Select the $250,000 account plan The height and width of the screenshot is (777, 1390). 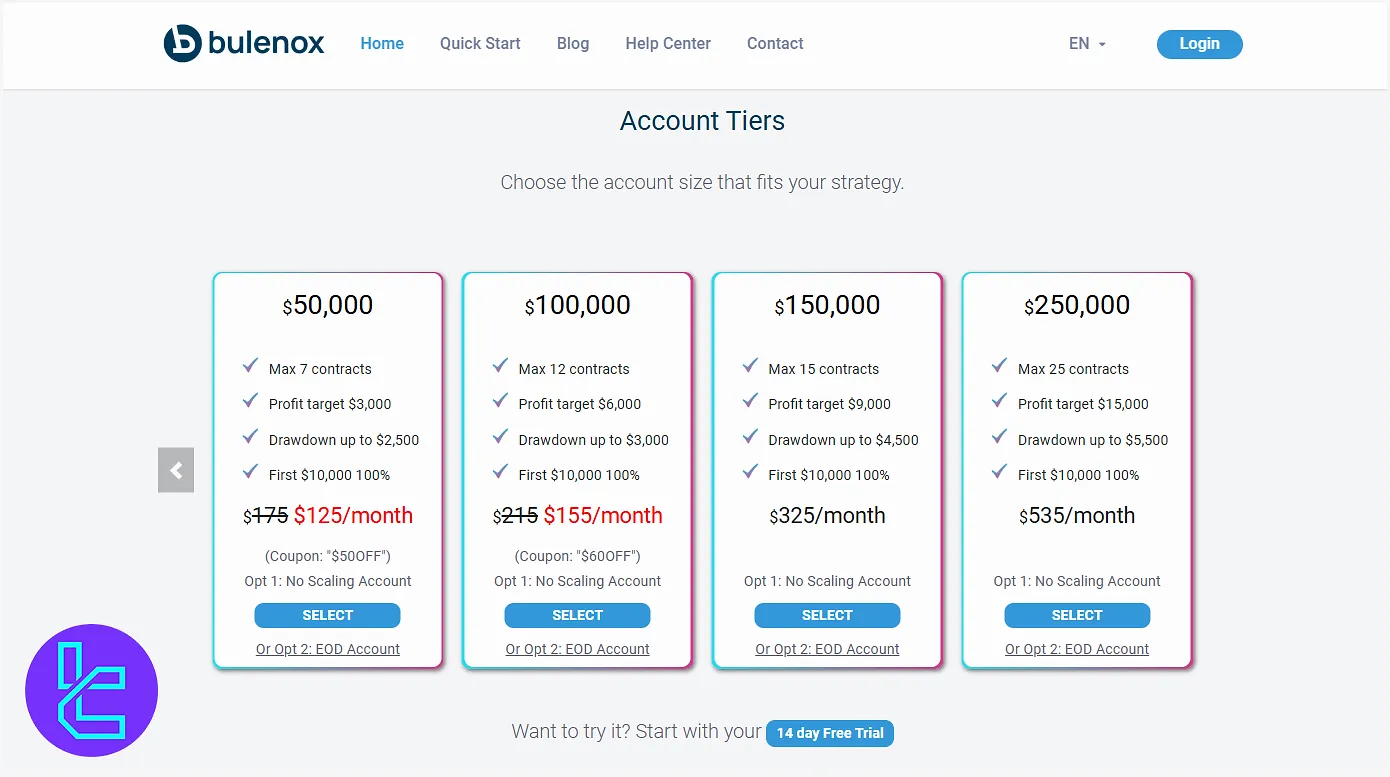coord(1077,615)
